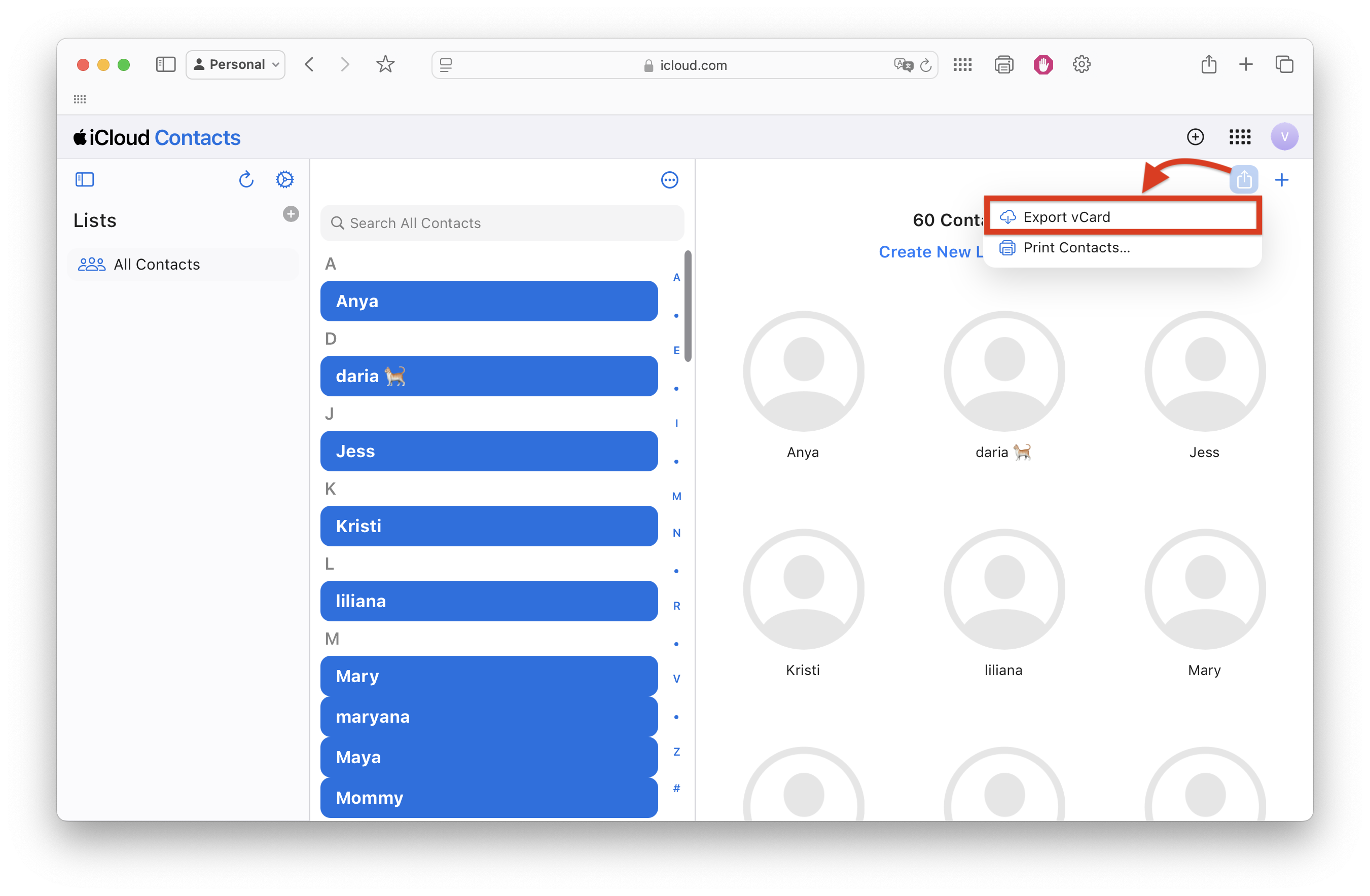This screenshot has width=1370, height=896.
Task: Show Safari tab overview
Action: (1284, 64)
